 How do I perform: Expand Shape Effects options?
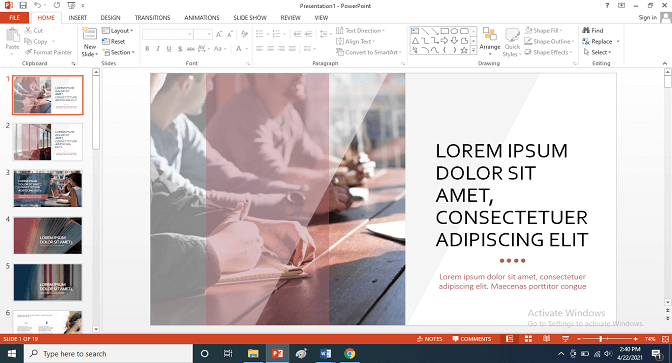(549, 52)
